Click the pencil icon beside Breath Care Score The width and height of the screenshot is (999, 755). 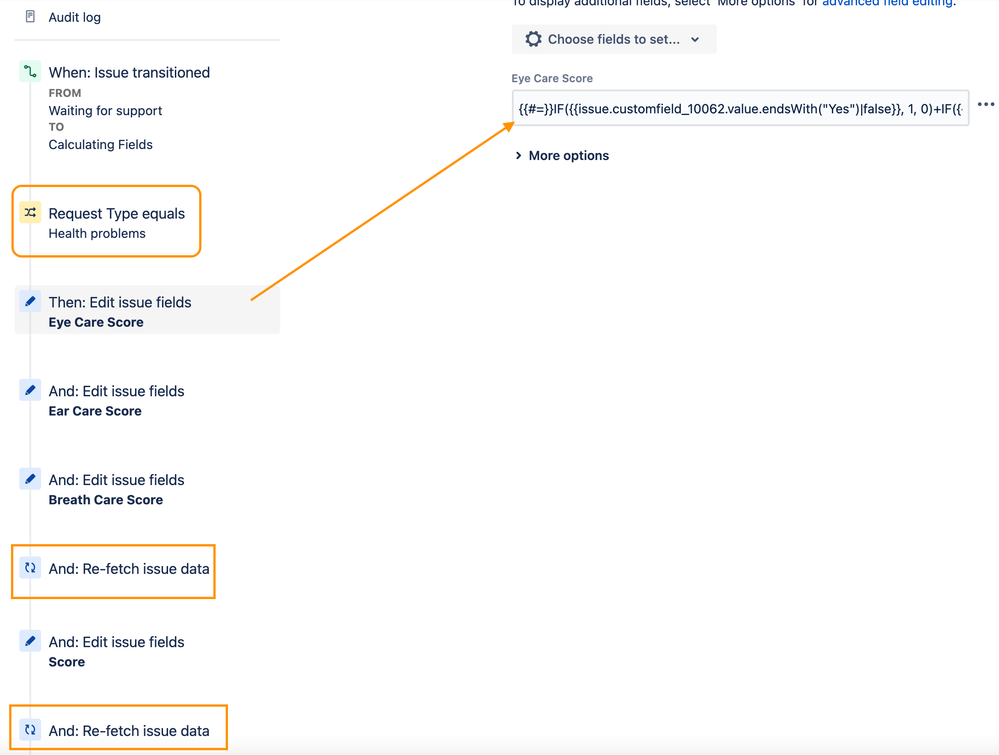point(30,479)
